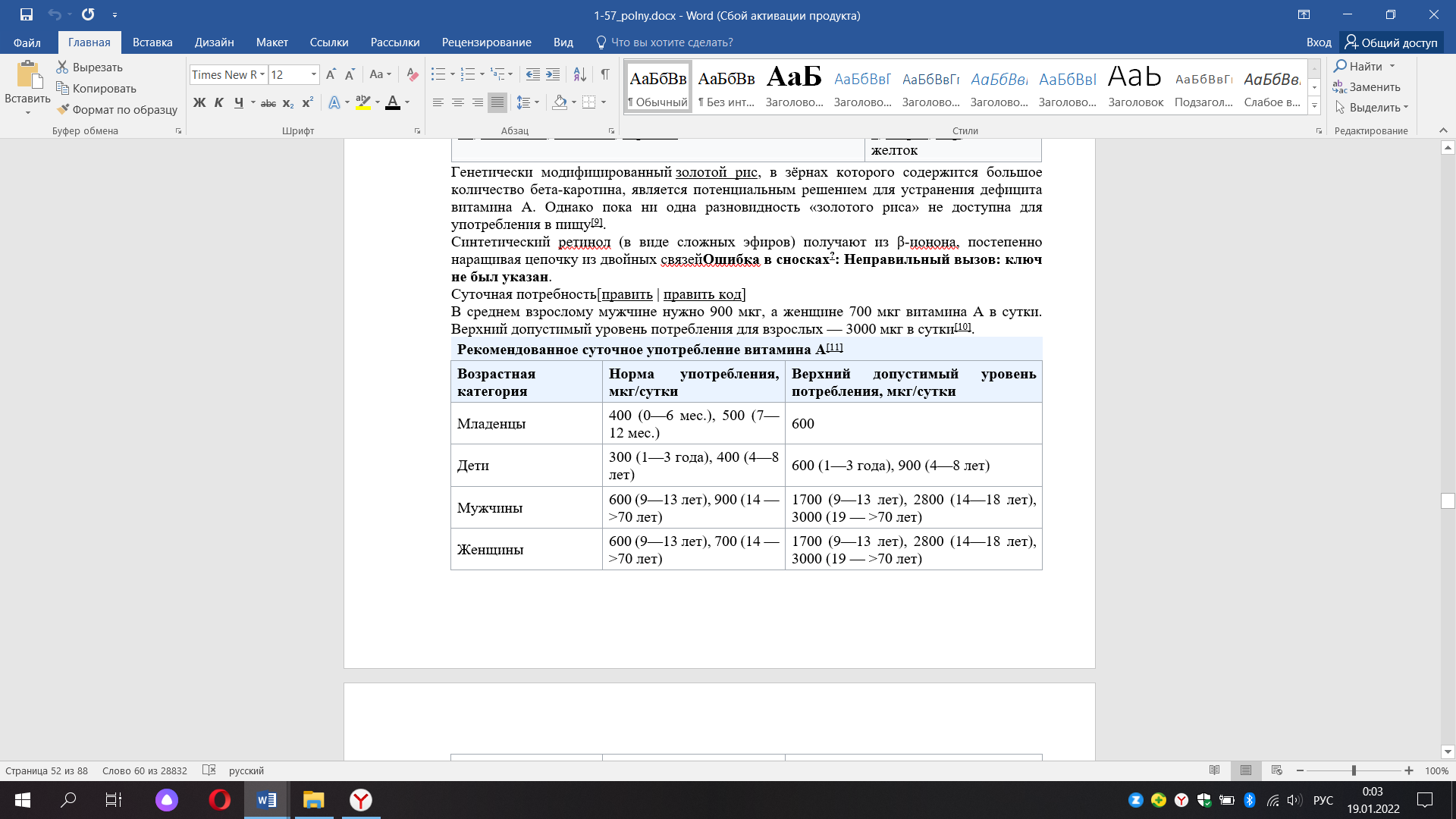The image size is (1456, 819).
Task: Repeat the last action
Action: point(88,14)
